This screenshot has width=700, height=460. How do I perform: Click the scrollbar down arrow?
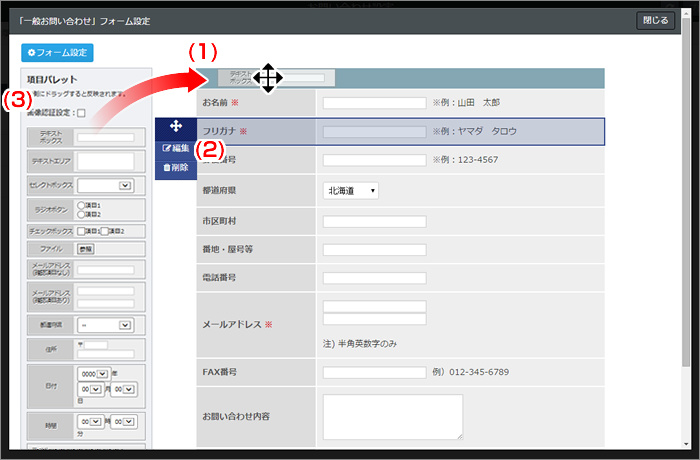tap(686, 444)
